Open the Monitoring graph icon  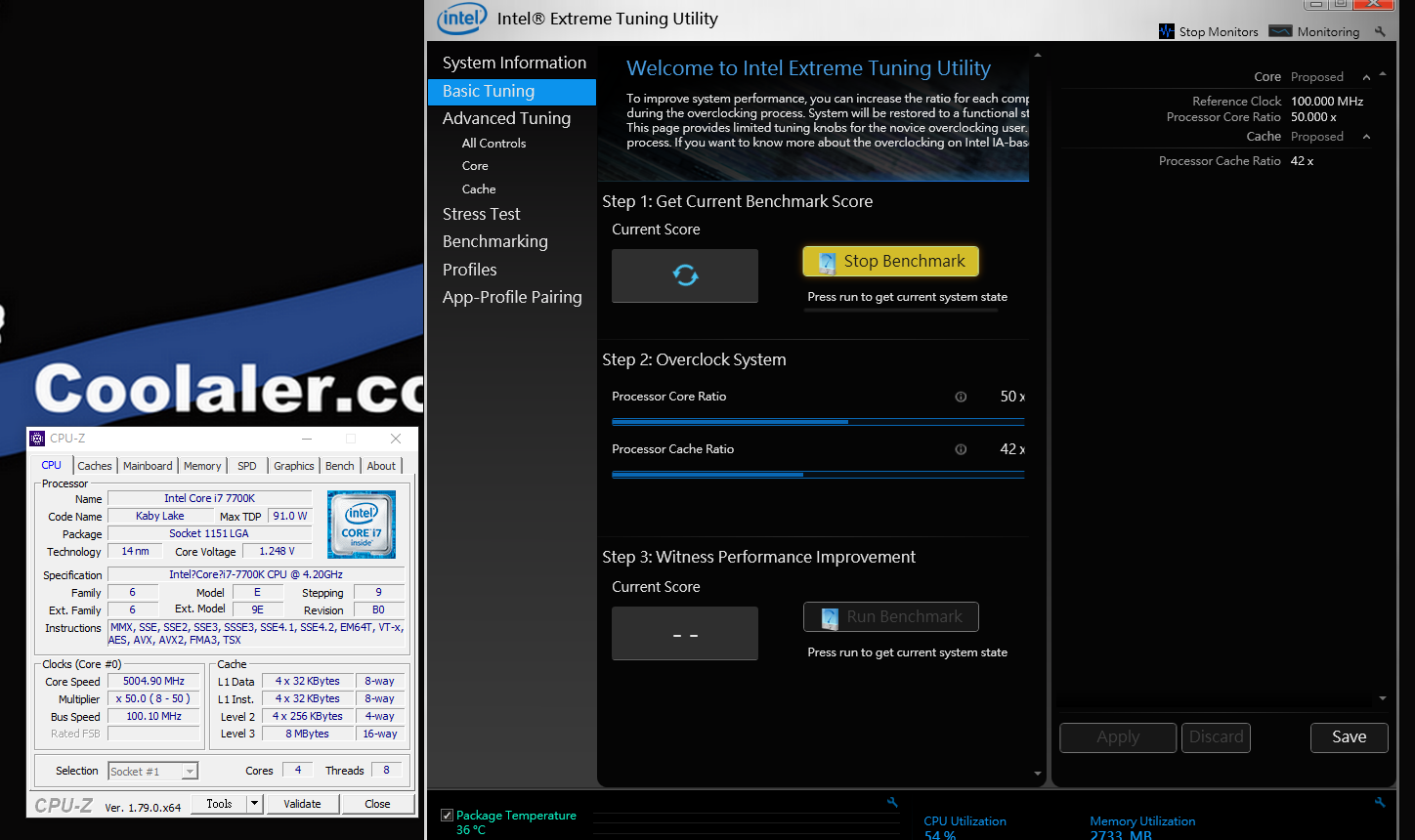1280,31
